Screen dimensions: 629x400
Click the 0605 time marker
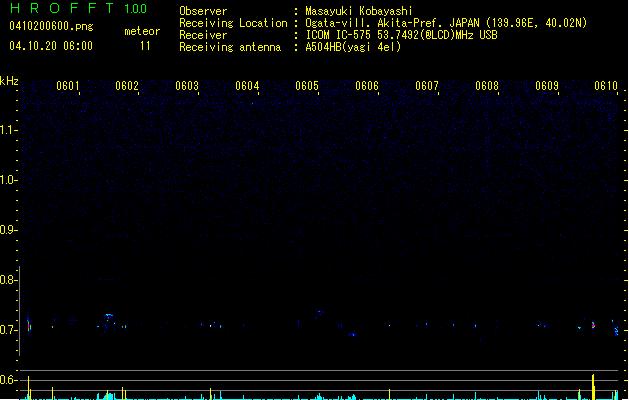point(307,86)
